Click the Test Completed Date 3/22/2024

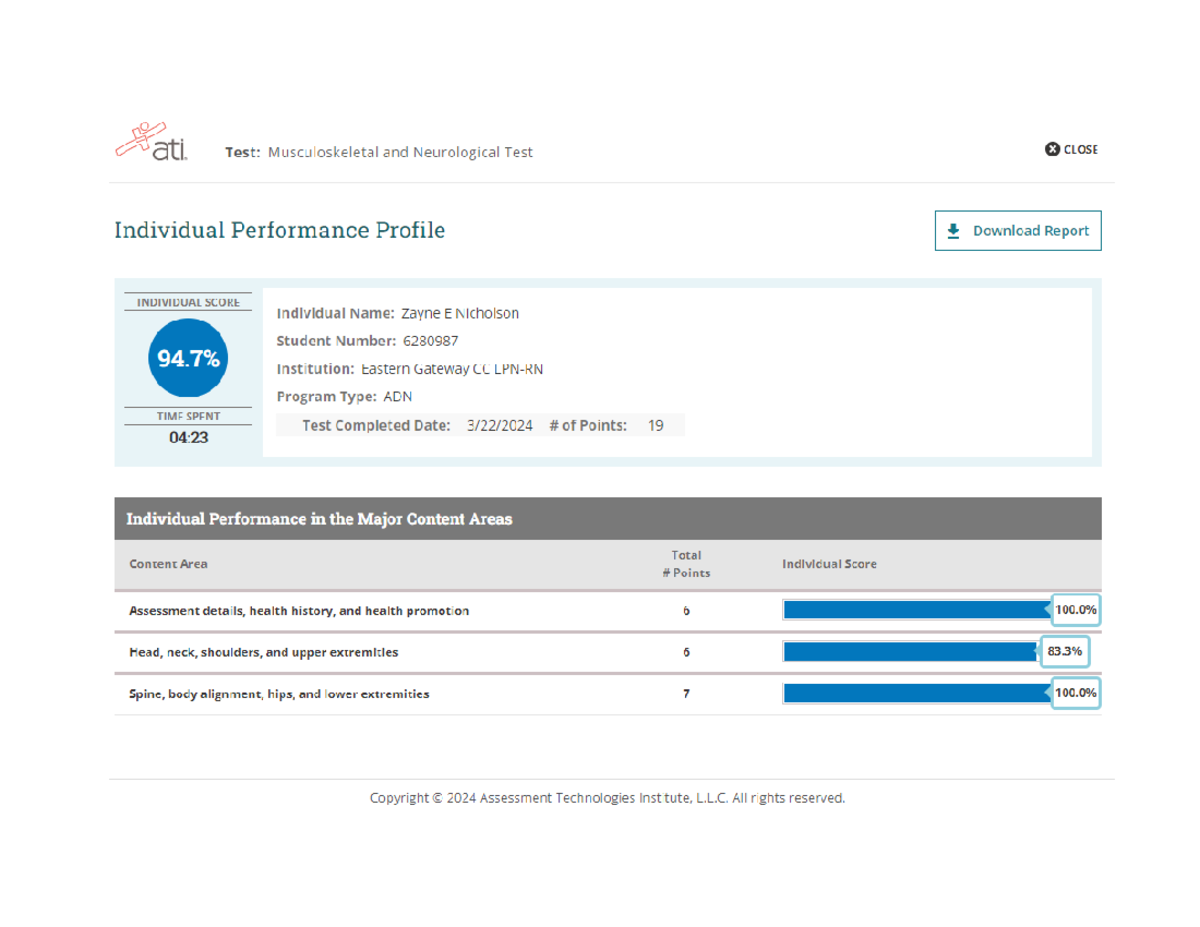click(x=500, y=425)
